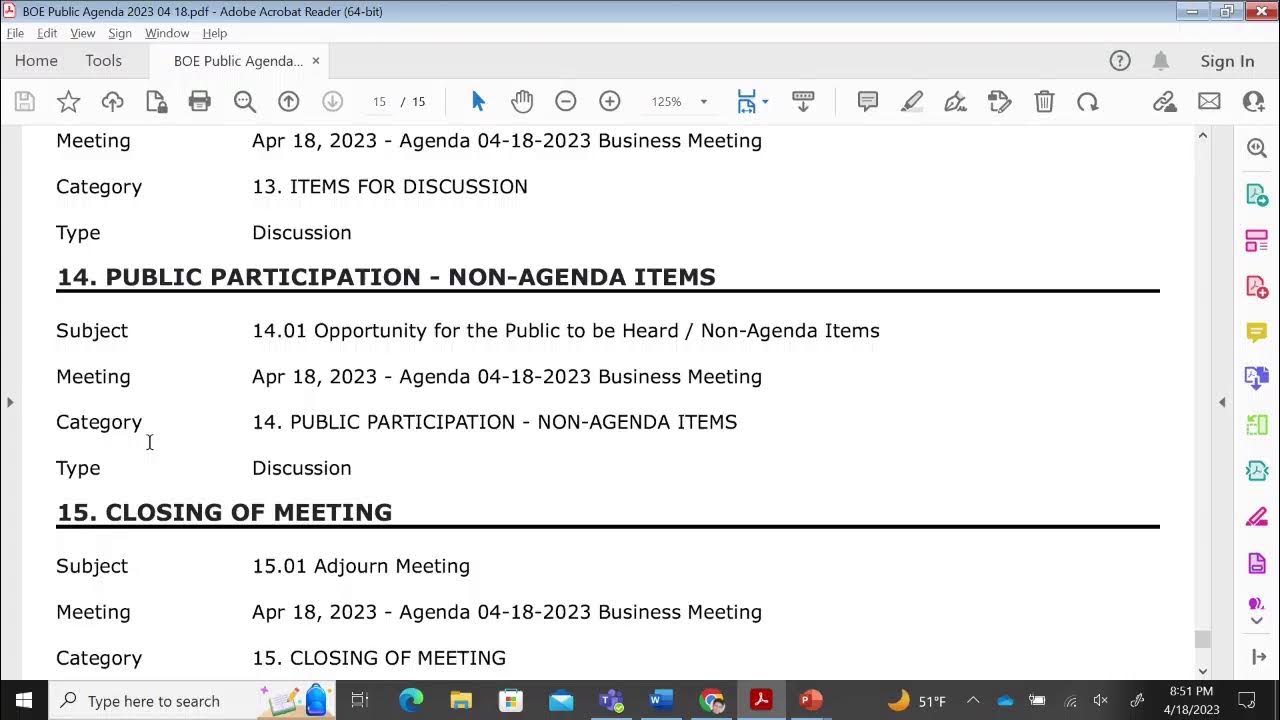The width and height of the screenshot is (1280, 720).
Task: Click the scrolling mode keyboard icon
Action: point(803,101)
